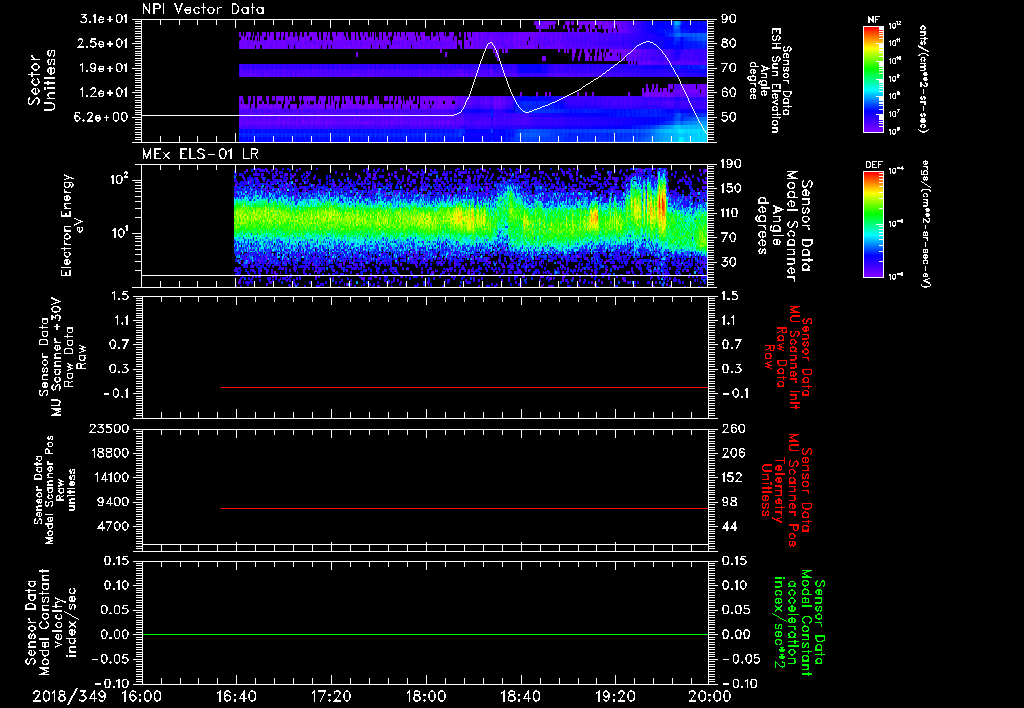
Task: Click the 16:40 time axis label
Action: tap(236, 696)
